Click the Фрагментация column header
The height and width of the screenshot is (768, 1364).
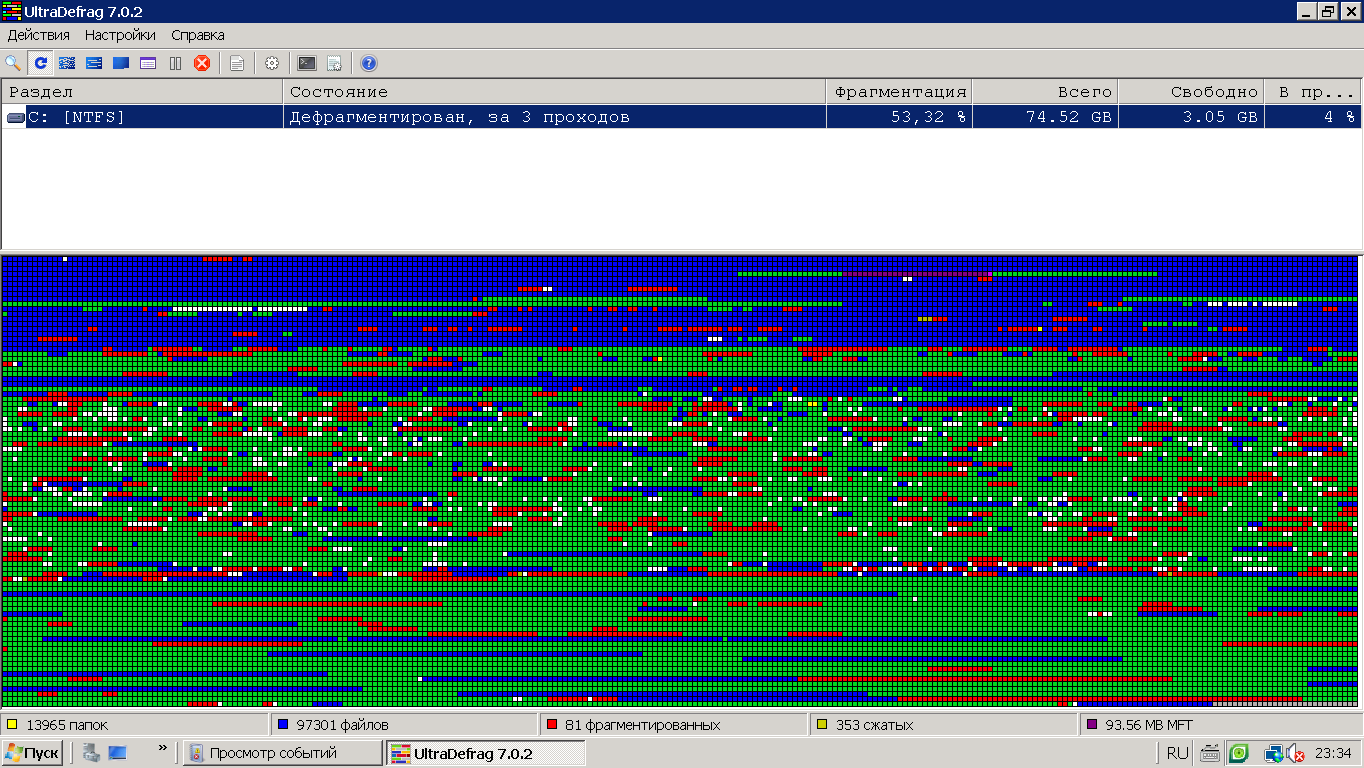(899, 92)
